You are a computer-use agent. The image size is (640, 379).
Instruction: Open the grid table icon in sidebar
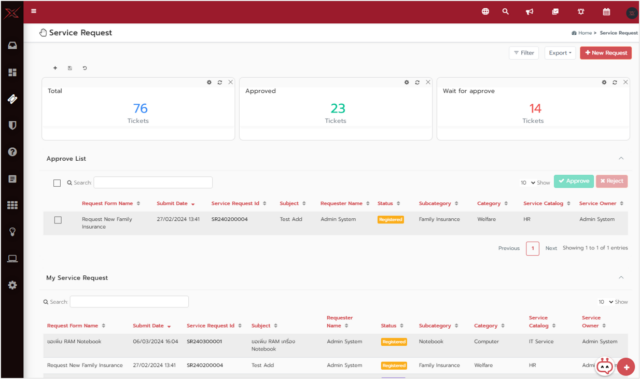[12, 205]
